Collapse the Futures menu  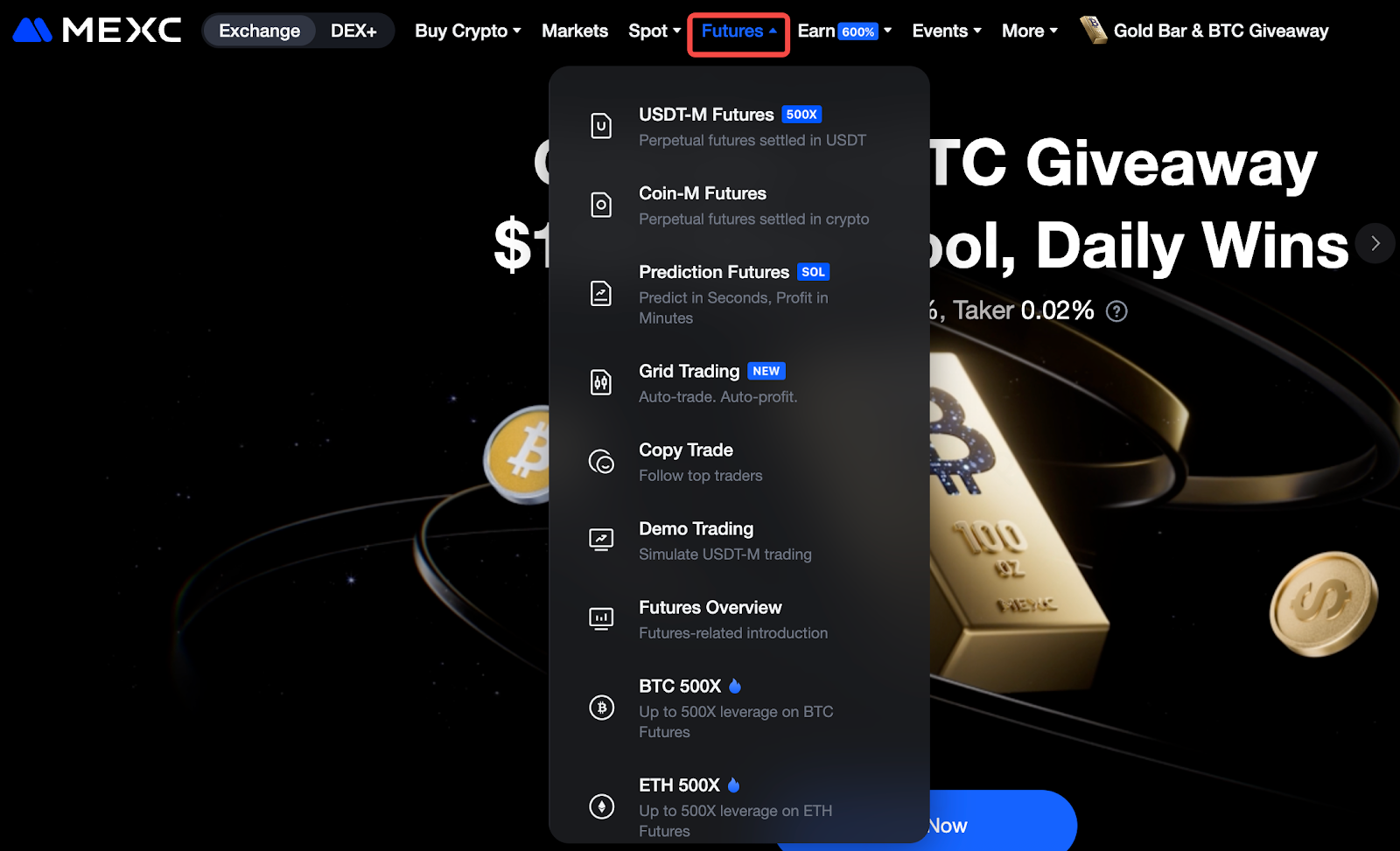coord(738,31)
